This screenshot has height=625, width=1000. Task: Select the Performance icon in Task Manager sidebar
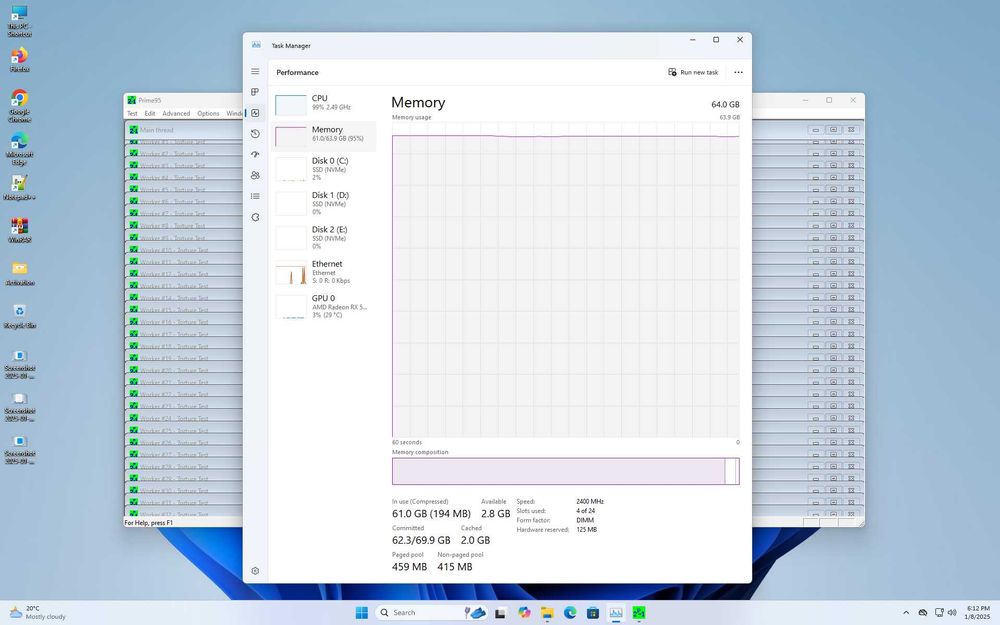(255, 113)
